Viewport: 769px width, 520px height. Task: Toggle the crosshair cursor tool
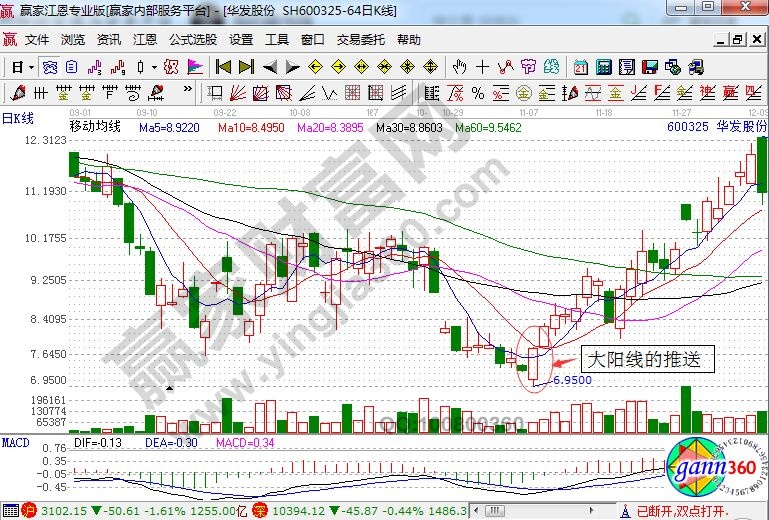tap(483, 67)
